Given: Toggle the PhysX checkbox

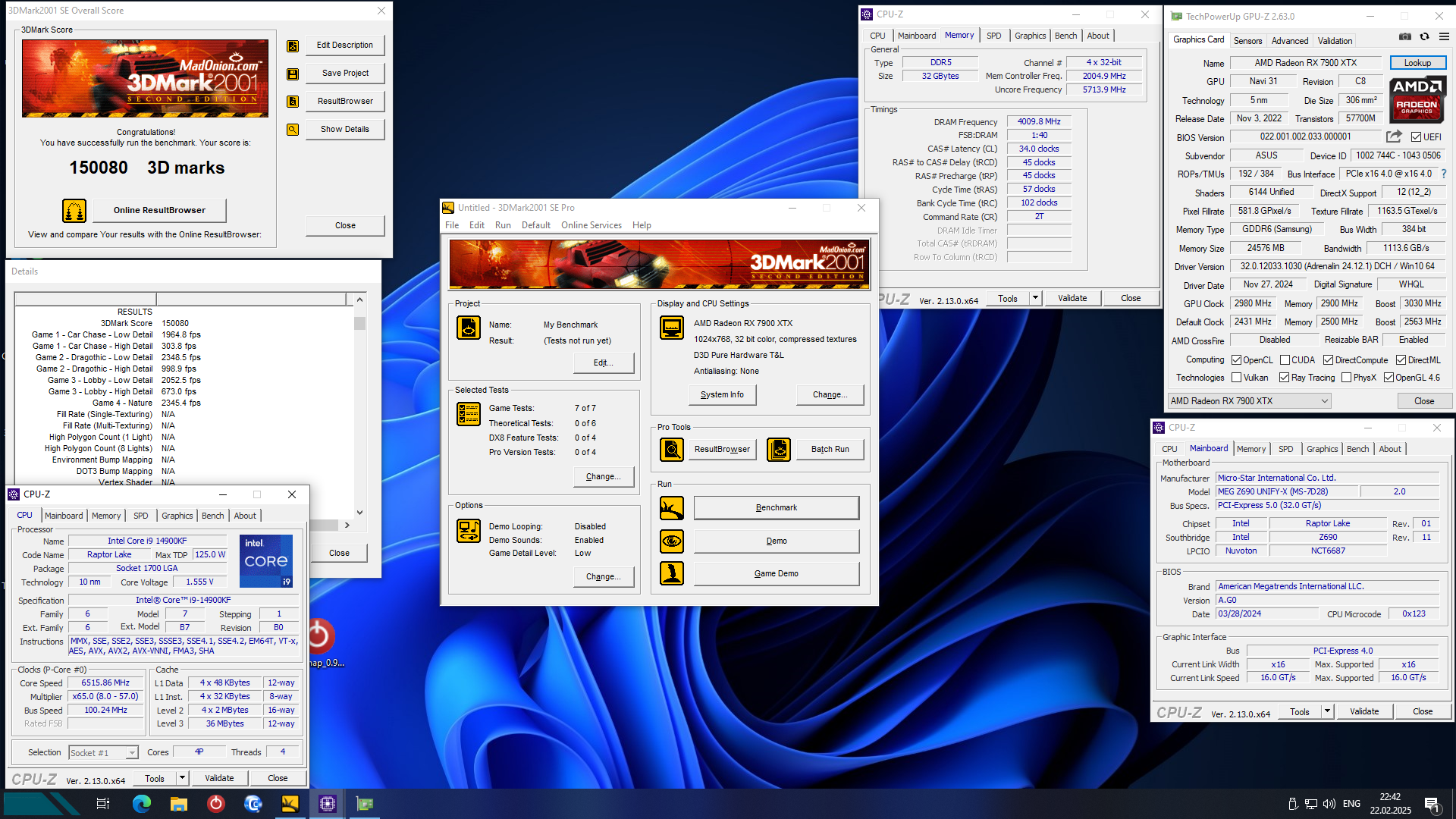Looking at the screenshot, I should tap(1347, 378).
